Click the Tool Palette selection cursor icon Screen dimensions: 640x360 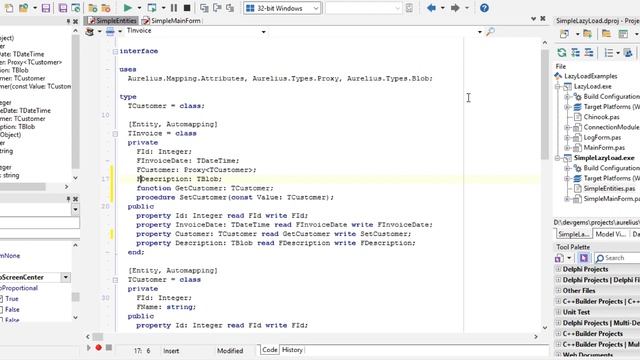584,258
